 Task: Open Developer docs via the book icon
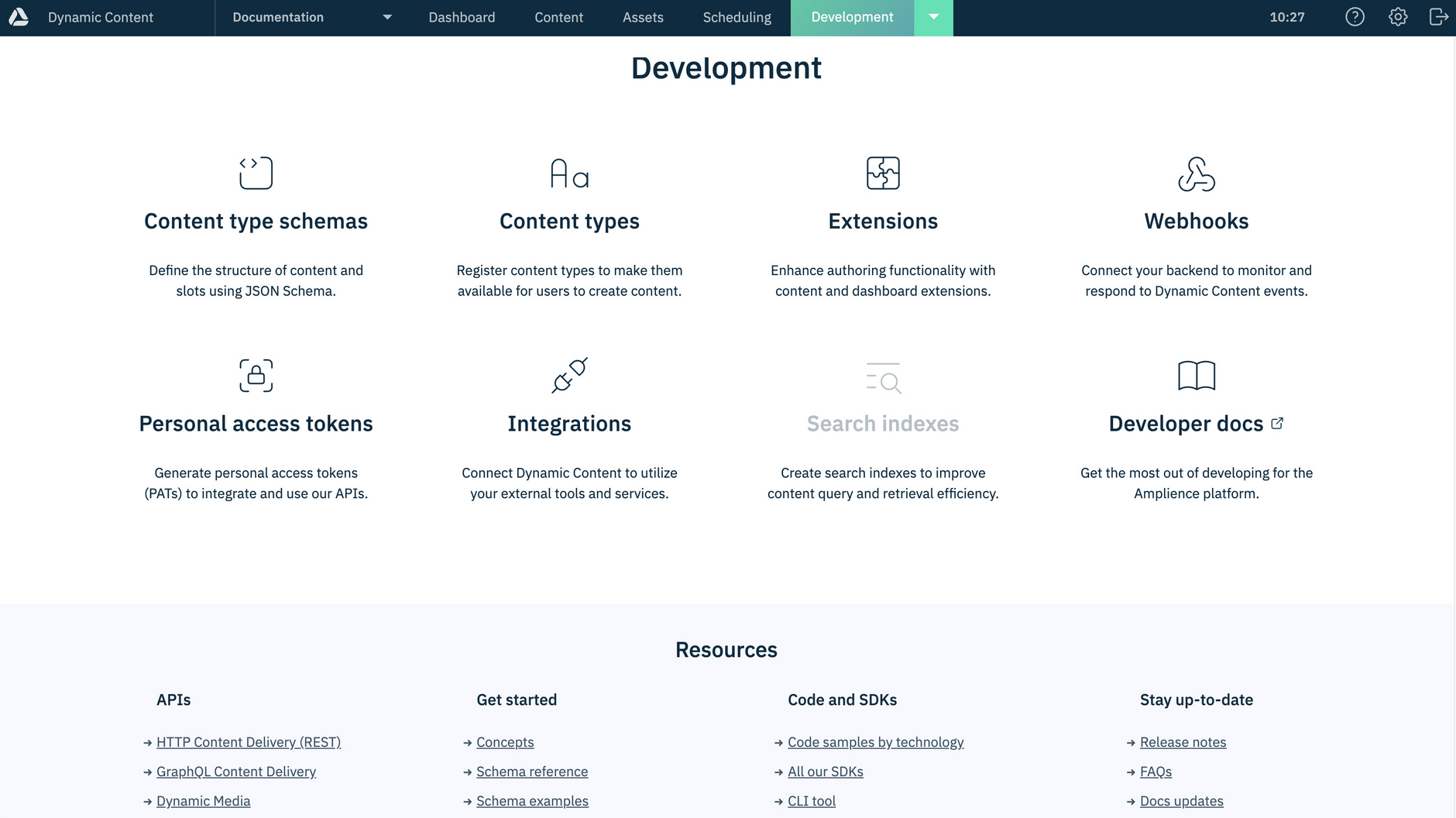click(1197, 376)
